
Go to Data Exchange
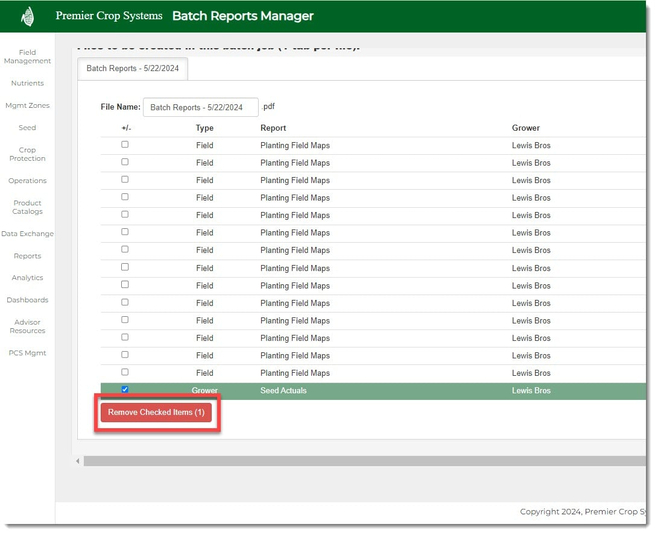(28, 234)
